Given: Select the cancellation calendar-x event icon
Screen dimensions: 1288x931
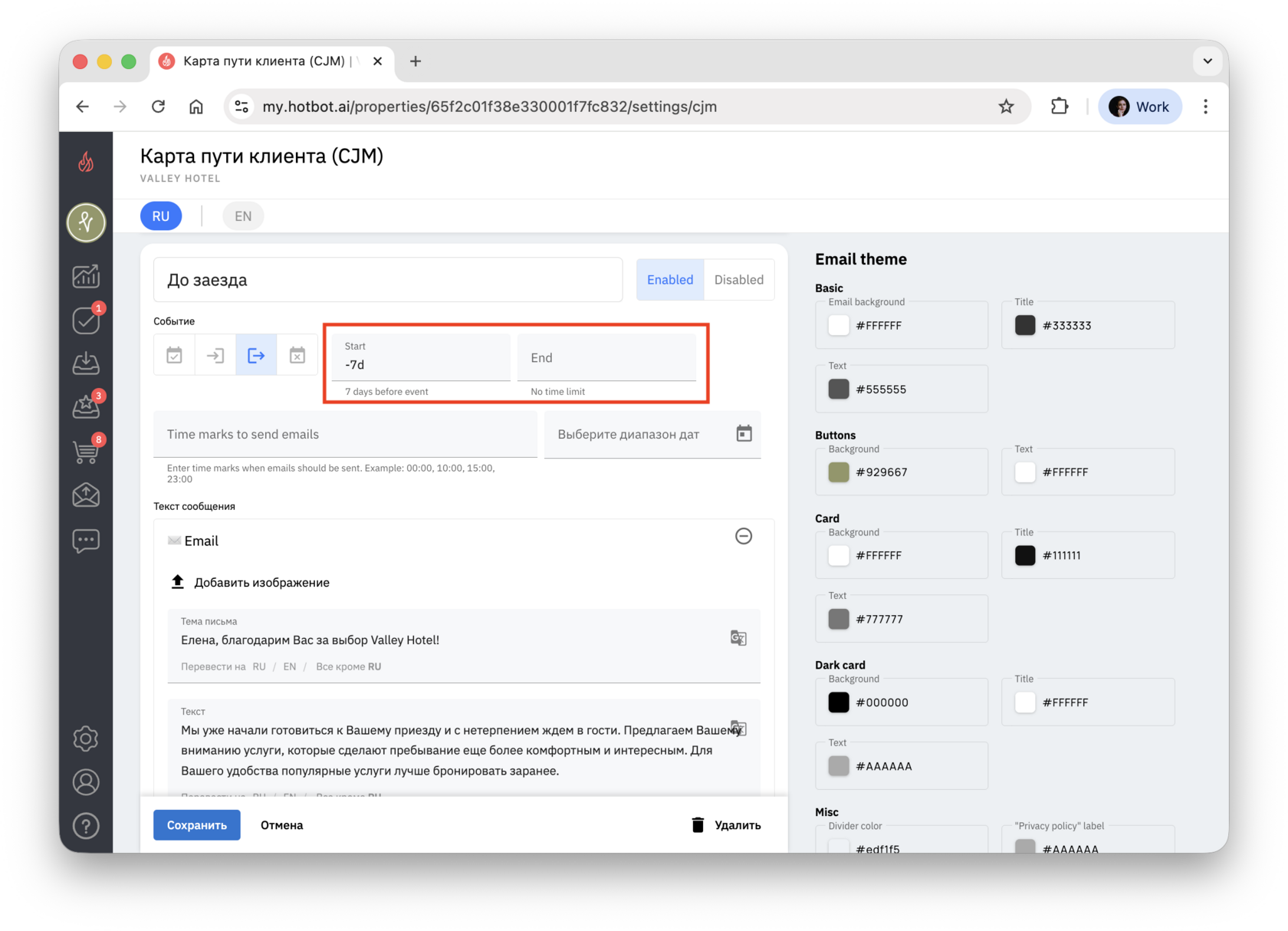Looking at the screenshot, I should [x=297, y=355].
